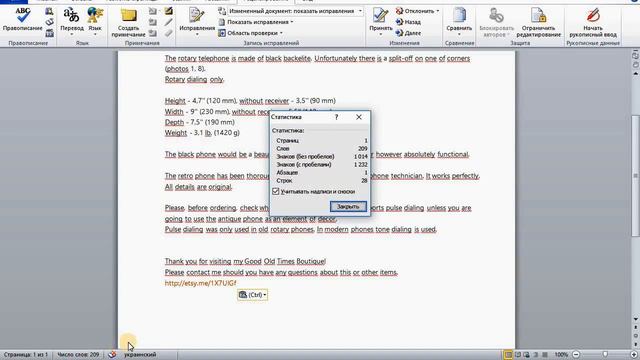Click the previous comment icon in Примечания group
The width and height of the screenshot is (640, 360).
pos(153,22)
